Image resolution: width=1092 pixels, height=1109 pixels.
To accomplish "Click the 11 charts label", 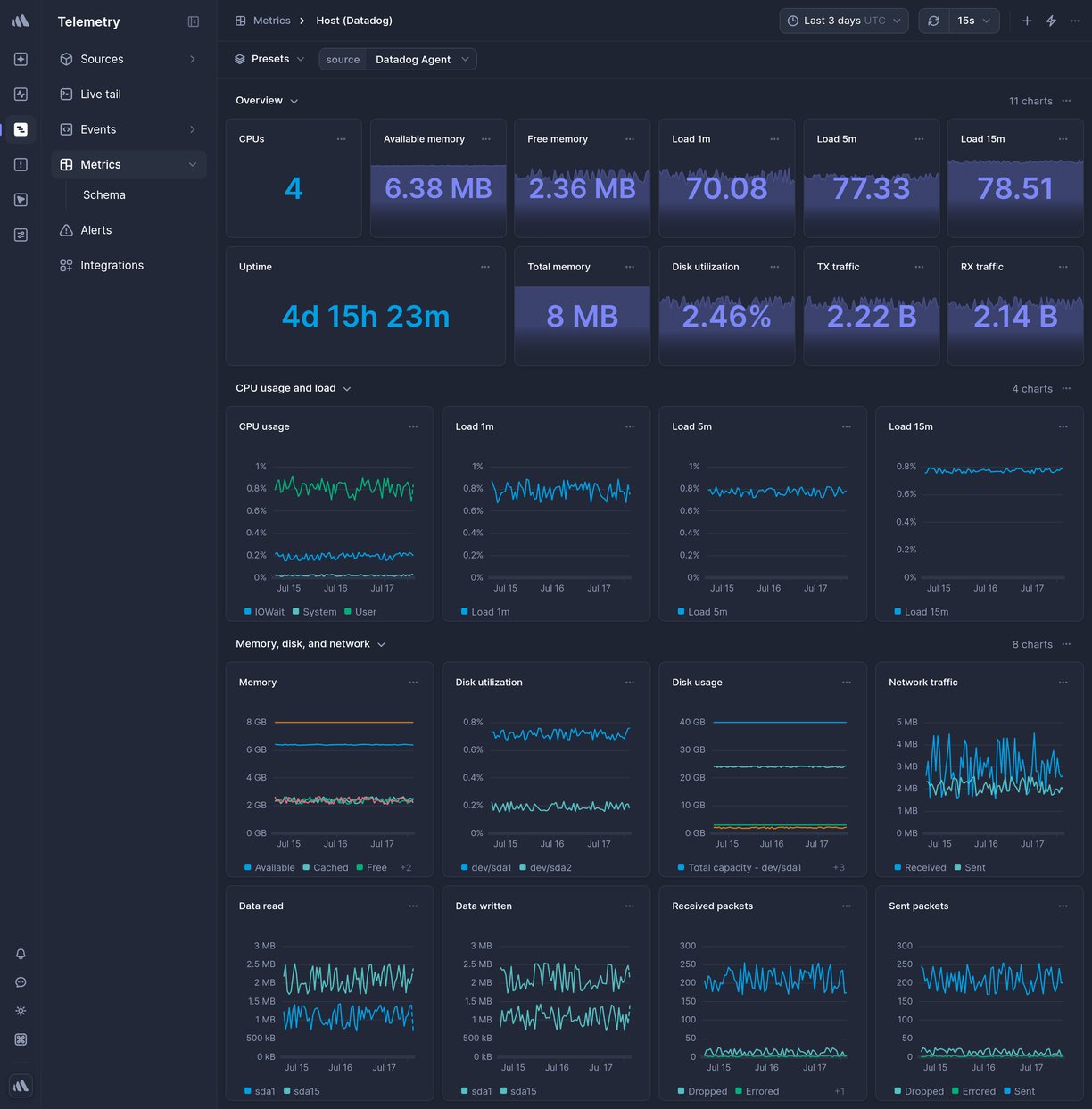I will point(1030,101).
